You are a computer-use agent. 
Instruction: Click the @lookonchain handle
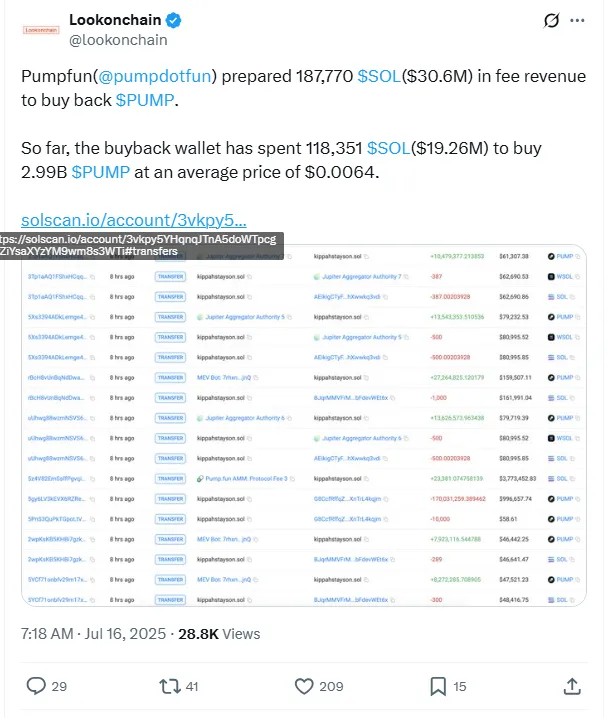[118, 41]
